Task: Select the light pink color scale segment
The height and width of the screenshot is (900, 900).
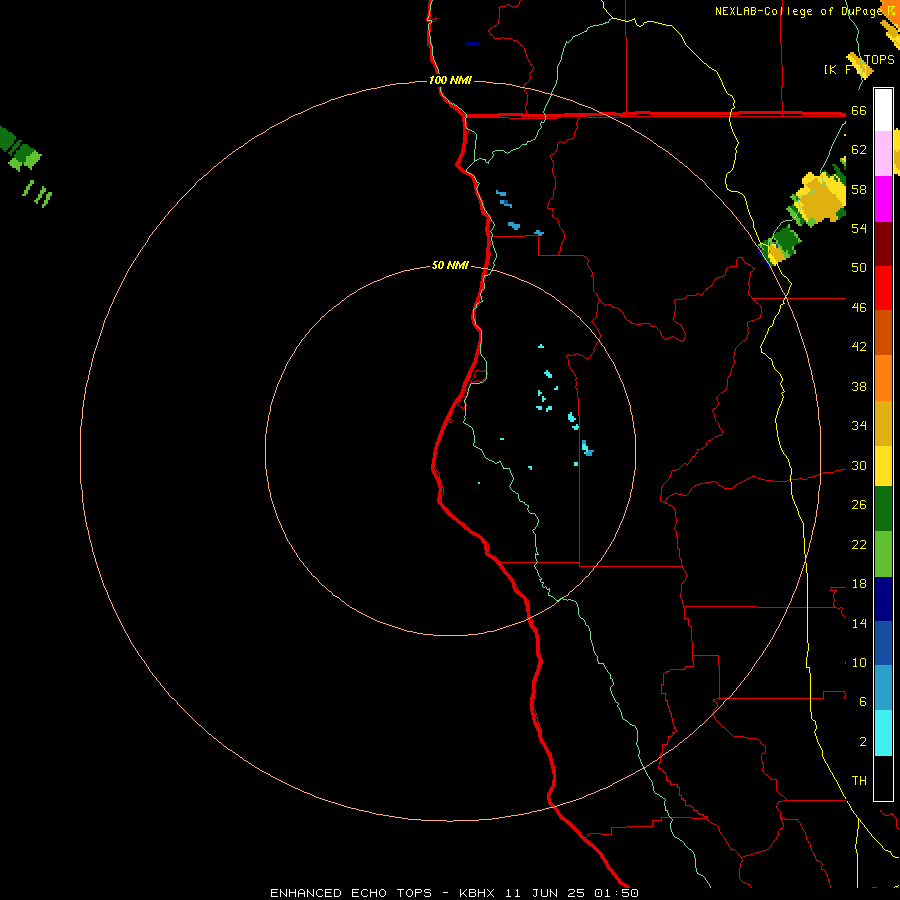Action: (883, 154)
